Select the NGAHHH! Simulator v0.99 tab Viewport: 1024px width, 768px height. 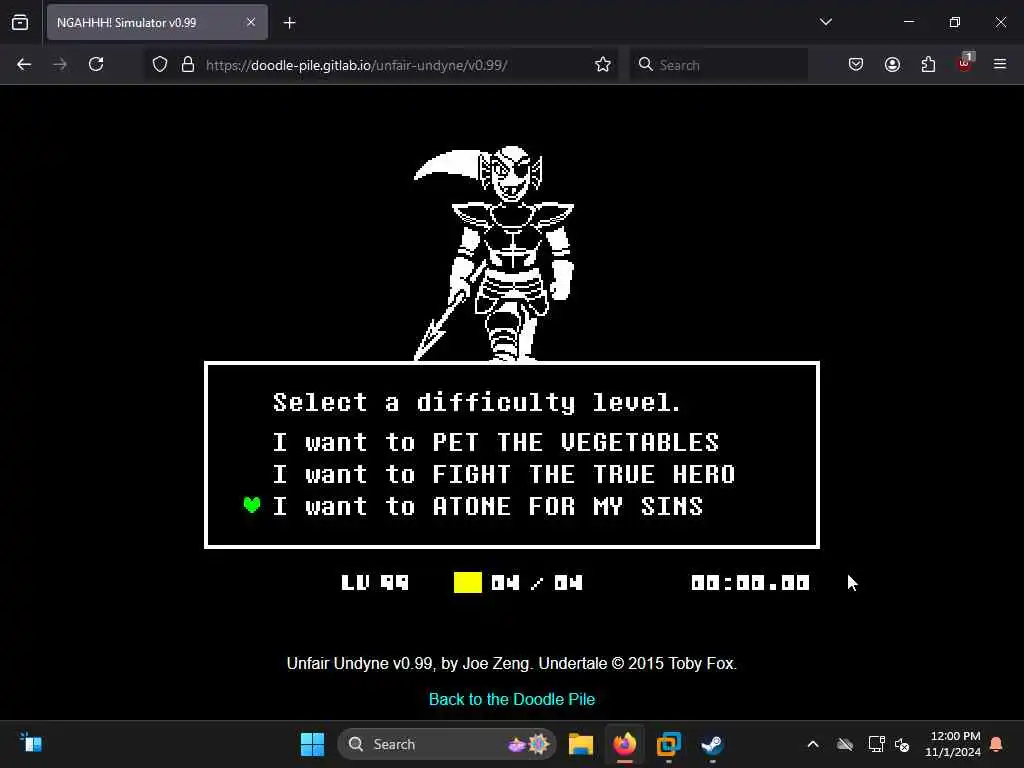(157, 22)
